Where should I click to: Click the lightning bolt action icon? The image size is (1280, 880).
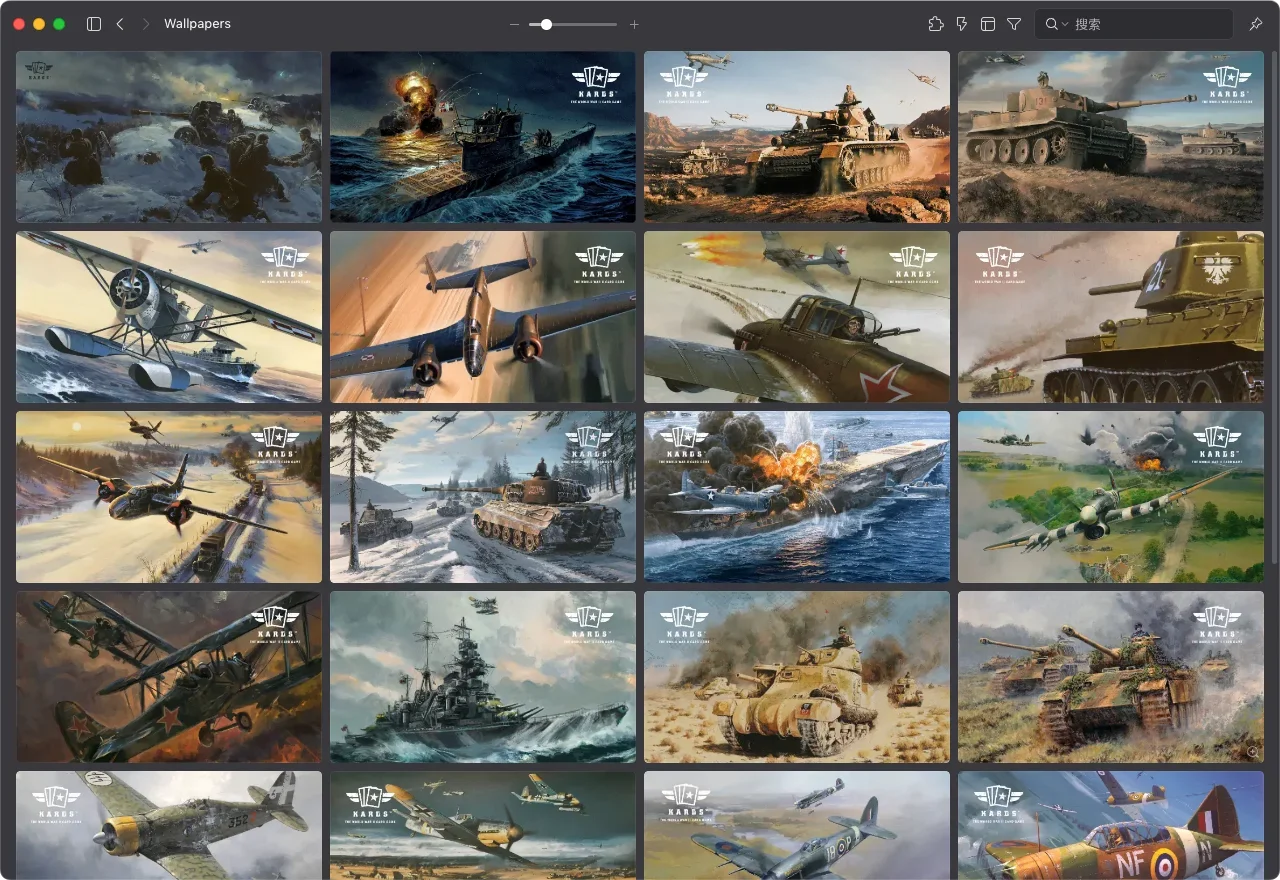tap(962, 24)
